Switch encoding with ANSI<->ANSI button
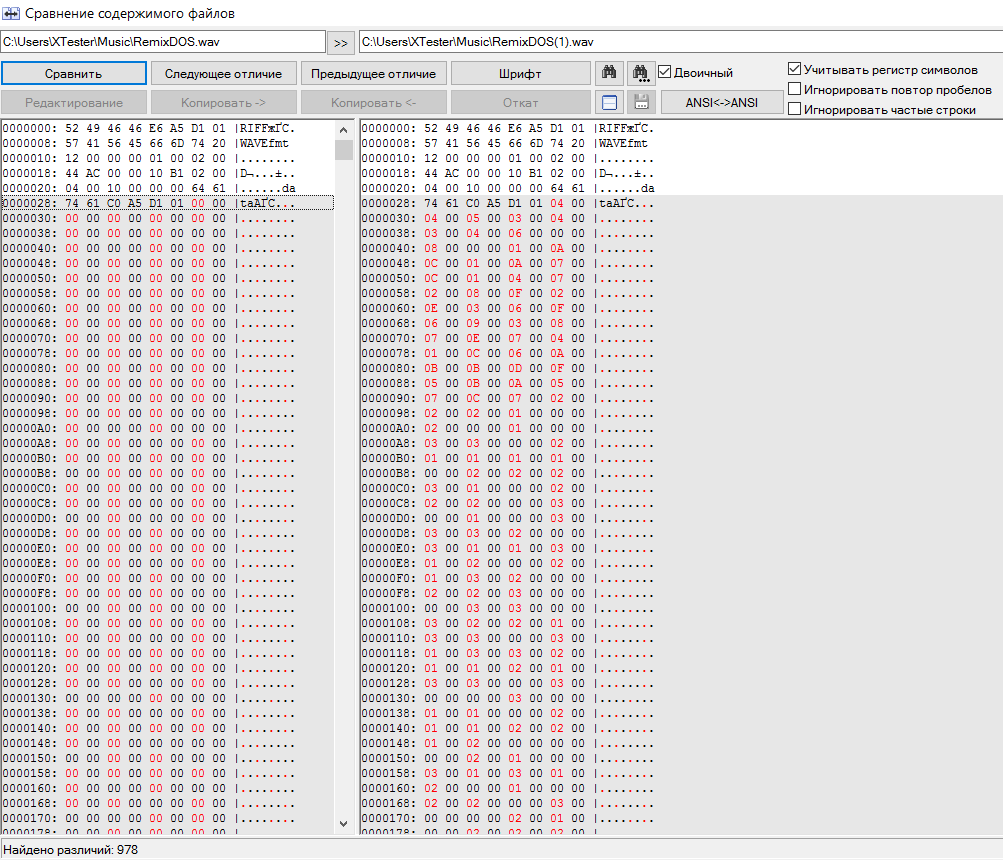1003x860 pixels. (x=722, y=102)
